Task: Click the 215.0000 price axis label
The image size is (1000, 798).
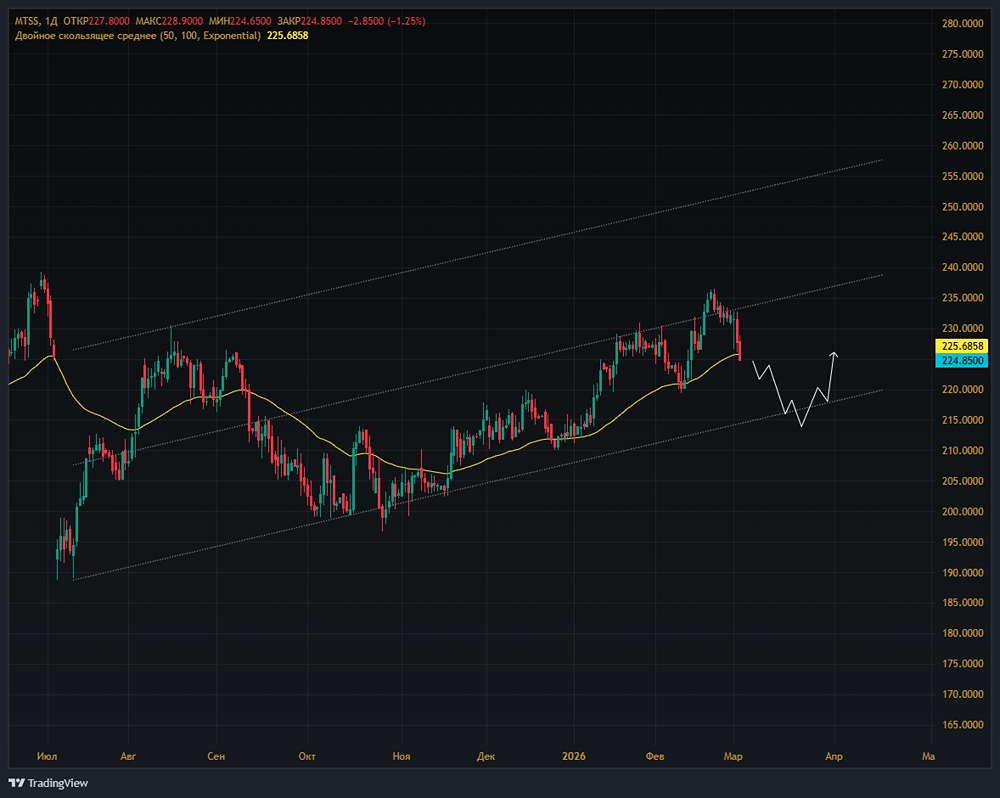Action: pyautogui.click(x=962, y=420)
